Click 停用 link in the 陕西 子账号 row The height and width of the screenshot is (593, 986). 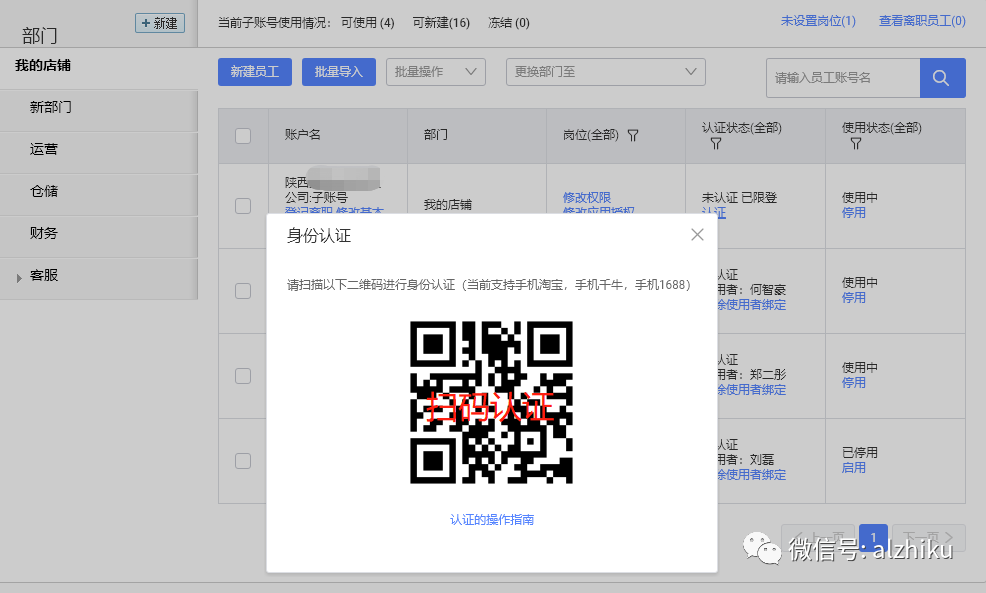(853, 213)
